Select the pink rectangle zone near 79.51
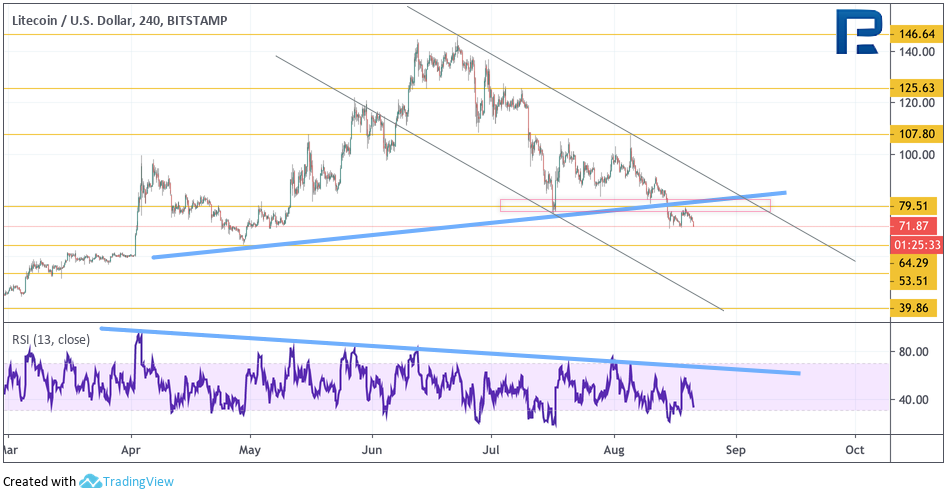This screenshot has width=948, height=499. [635, 206]
